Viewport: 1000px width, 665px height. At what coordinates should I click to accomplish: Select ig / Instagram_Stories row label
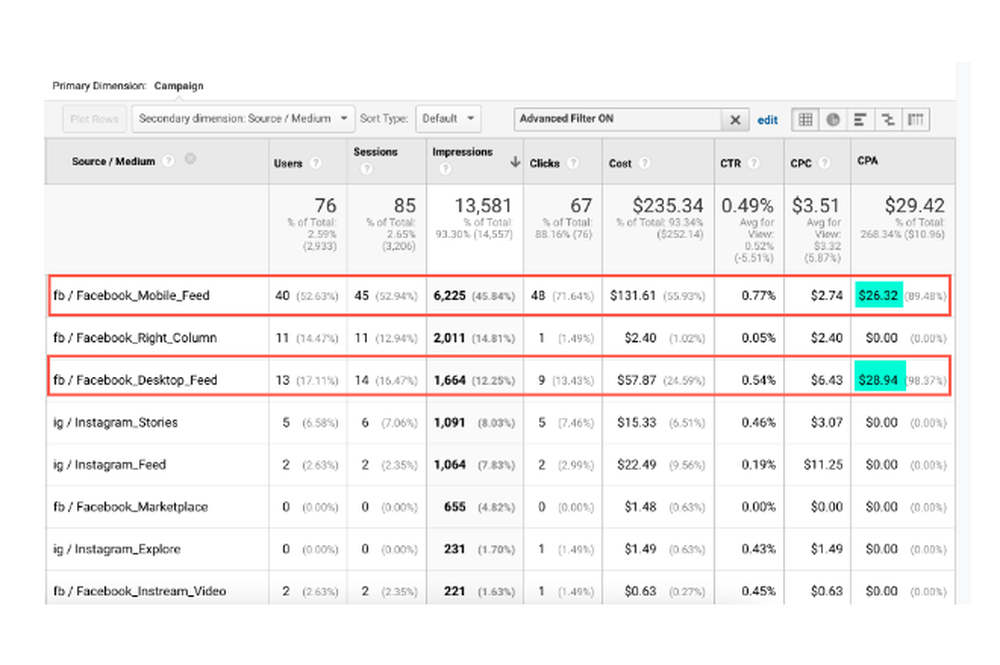click(115, 422)
